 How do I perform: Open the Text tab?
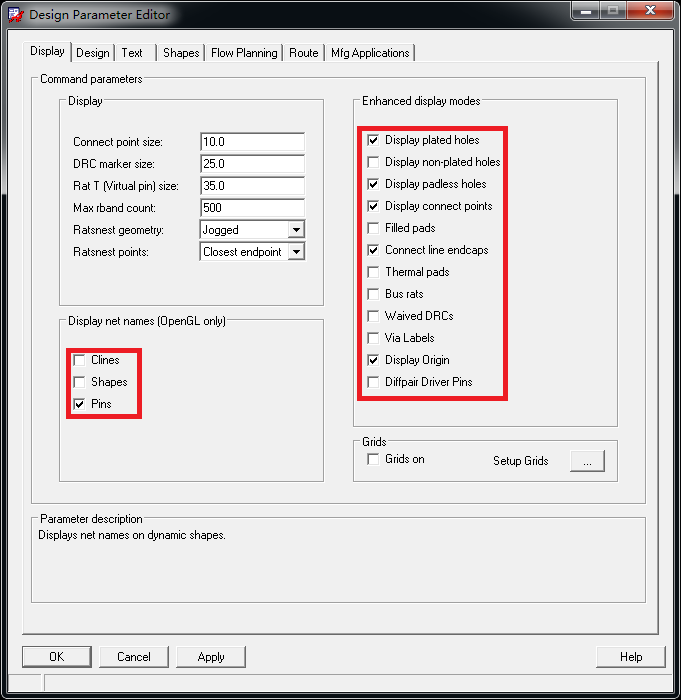pyautogui.click(x=132, y=53)
